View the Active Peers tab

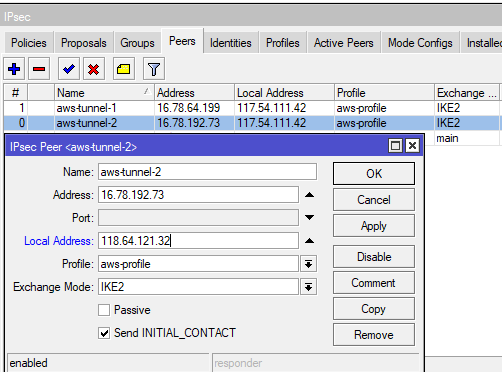pos(344,43)
